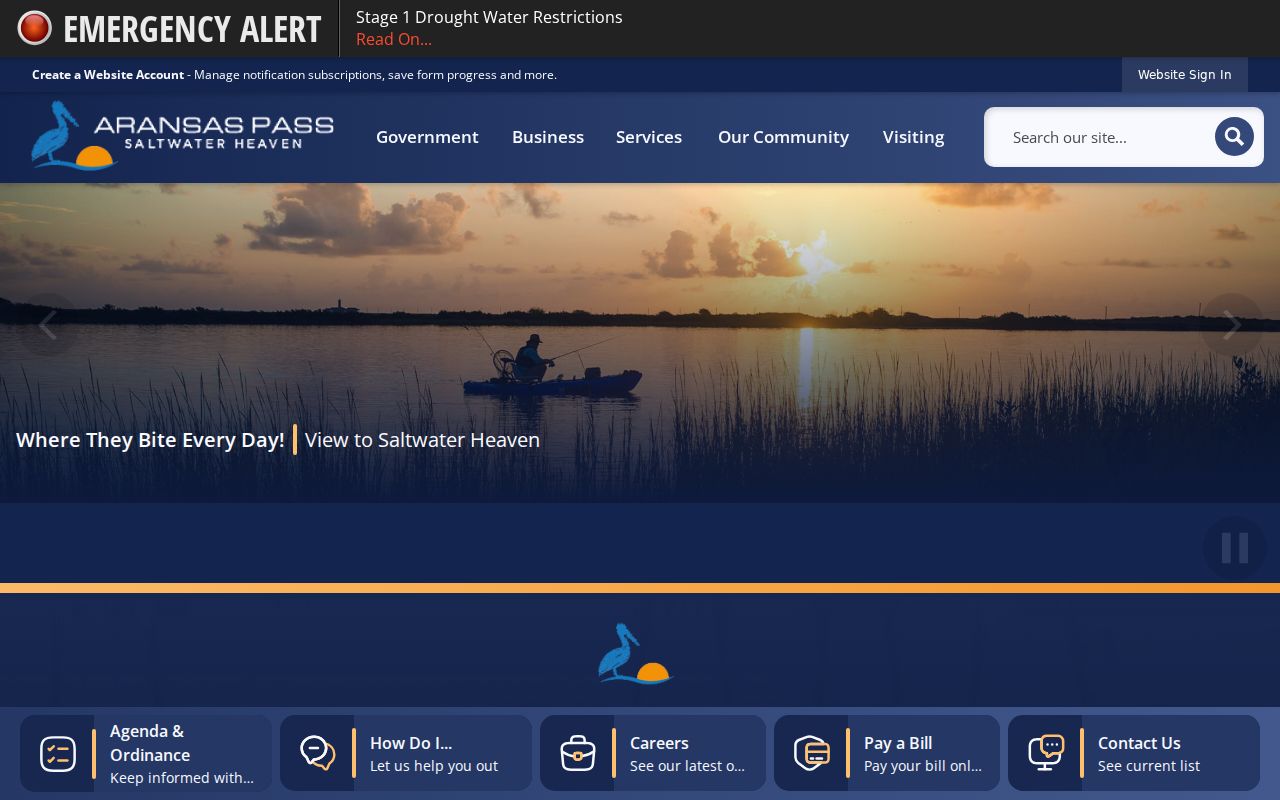Image resolution: width=1280 pixels, height=800 pixels.
Task: Click the How Do I chat bubbles icon
Action: pyautogui.click(x=318, y=753)
